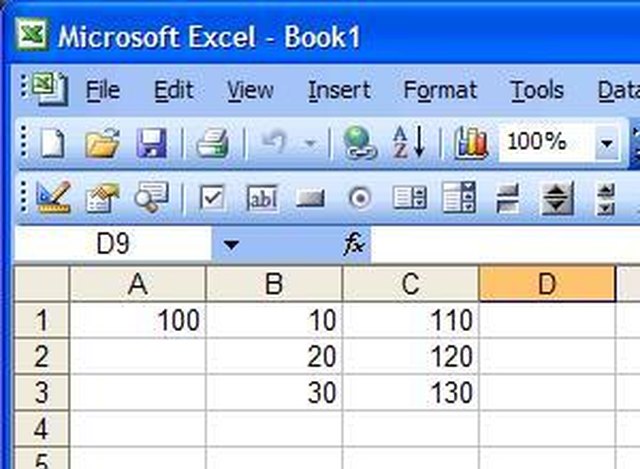640x469 pixels.
Task: Click the View Code magnifier icon
Action: (x=151, y=198)
